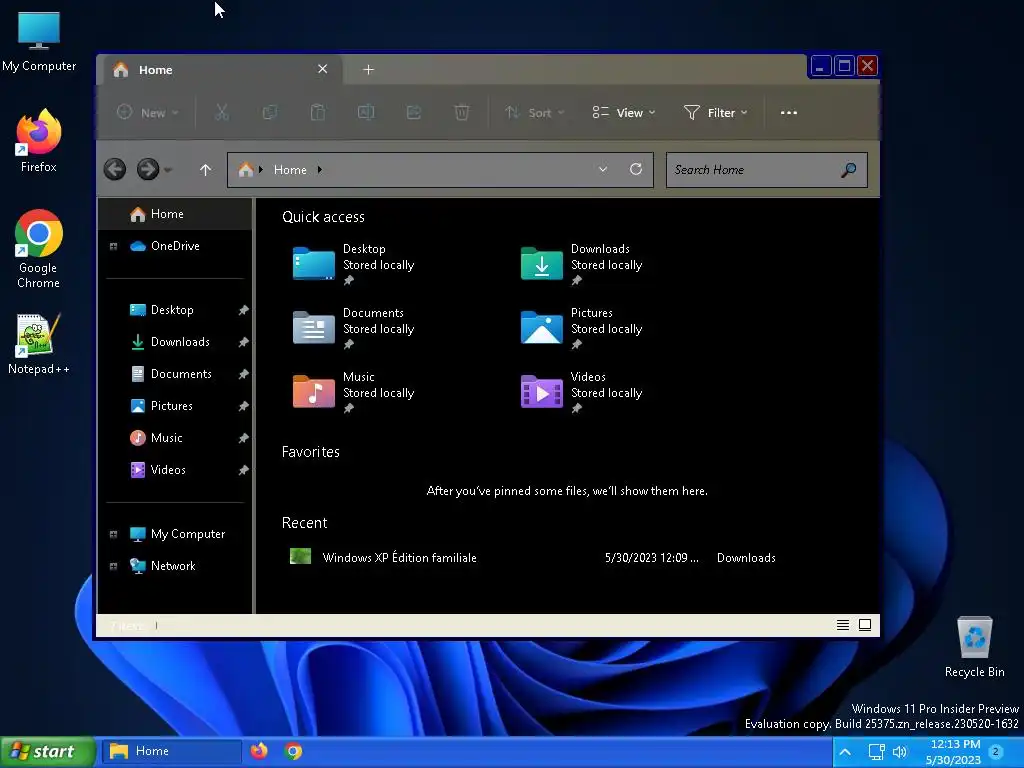Click Chrome icon in taskbar
The width and height of the screenshot is (1024, 768).
pos(293,751)
